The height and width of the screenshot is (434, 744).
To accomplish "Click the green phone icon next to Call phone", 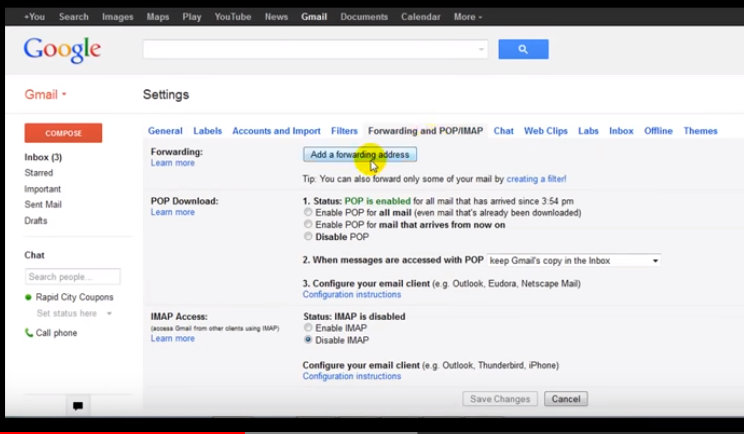I will (28, 332).
